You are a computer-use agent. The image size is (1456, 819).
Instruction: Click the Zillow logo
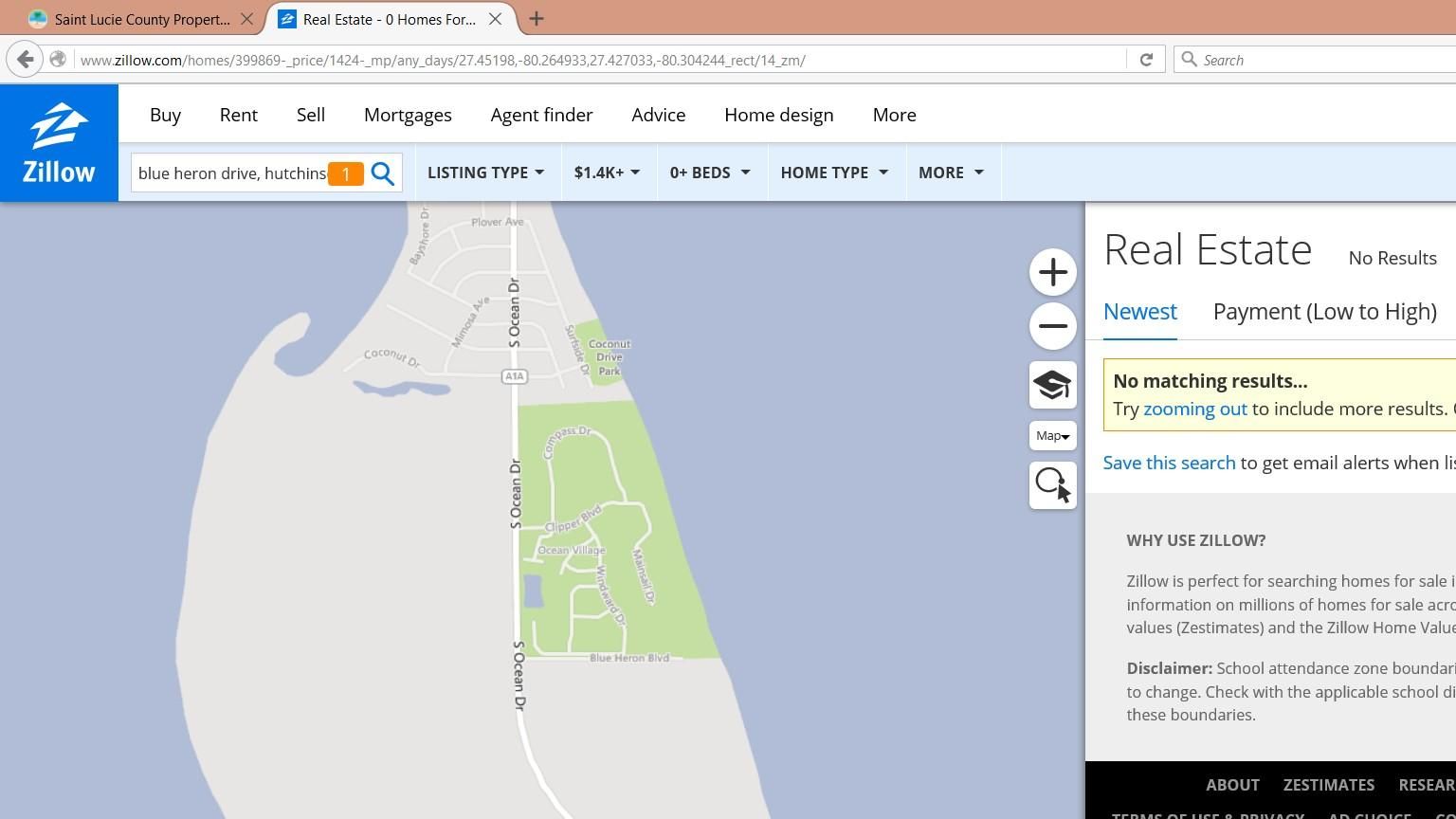(x=59, y=143)
